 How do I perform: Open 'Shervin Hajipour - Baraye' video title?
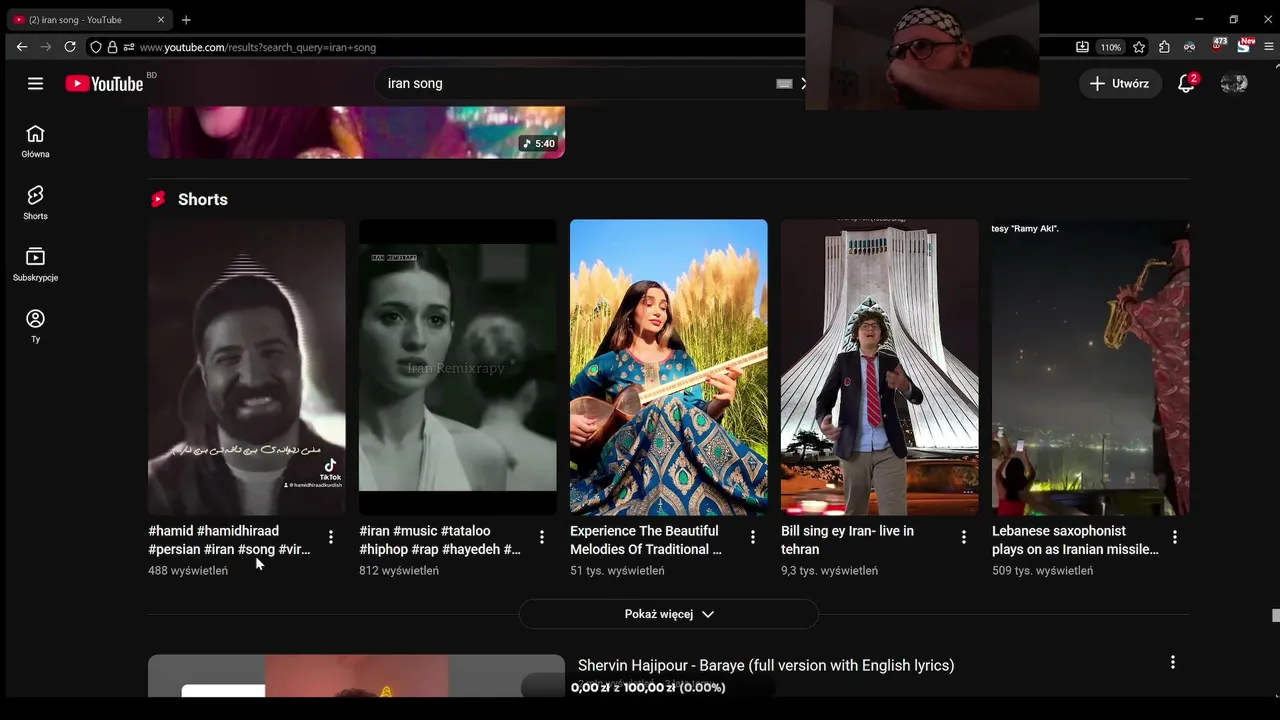[766, 665]
